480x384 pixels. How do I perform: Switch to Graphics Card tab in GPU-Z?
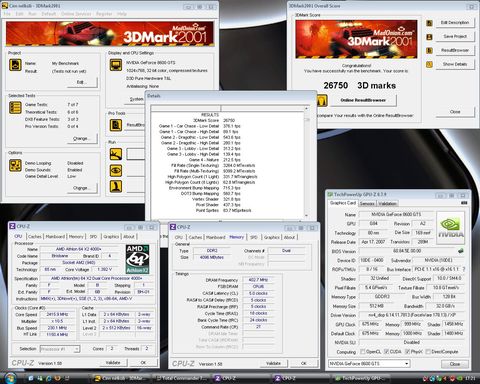[x=343, y=203]
